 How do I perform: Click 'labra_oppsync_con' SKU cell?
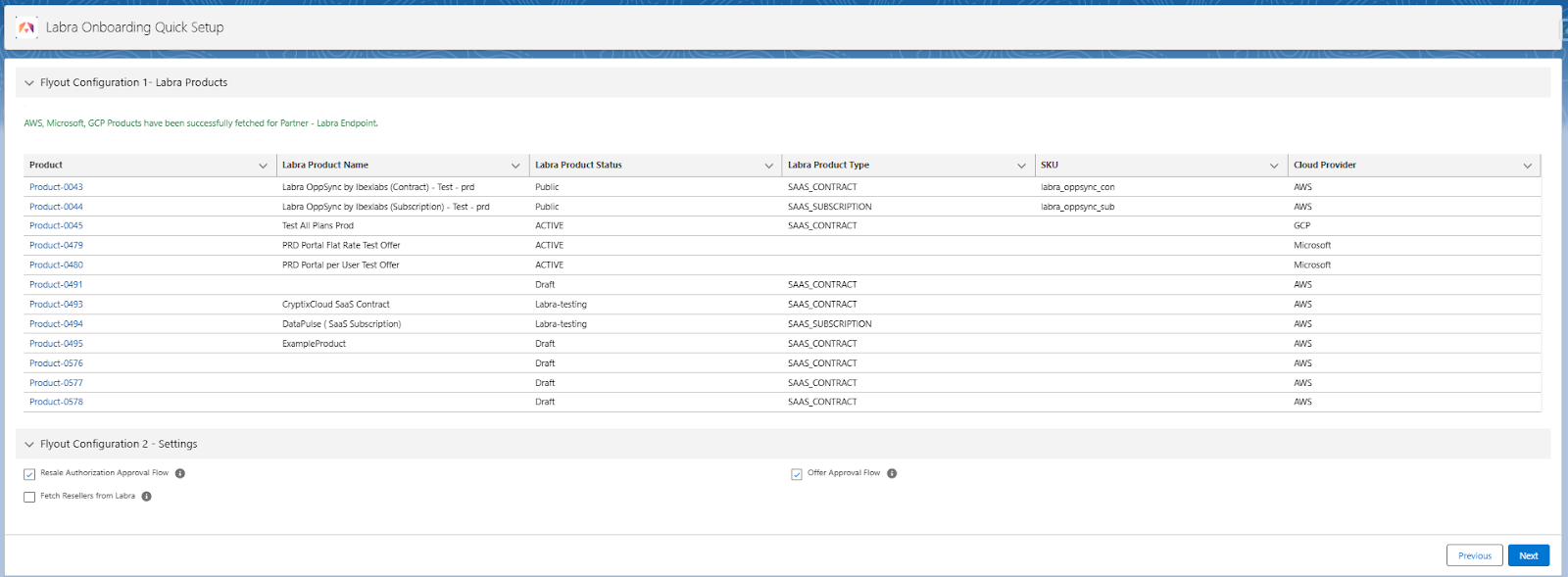(1078, 187)
